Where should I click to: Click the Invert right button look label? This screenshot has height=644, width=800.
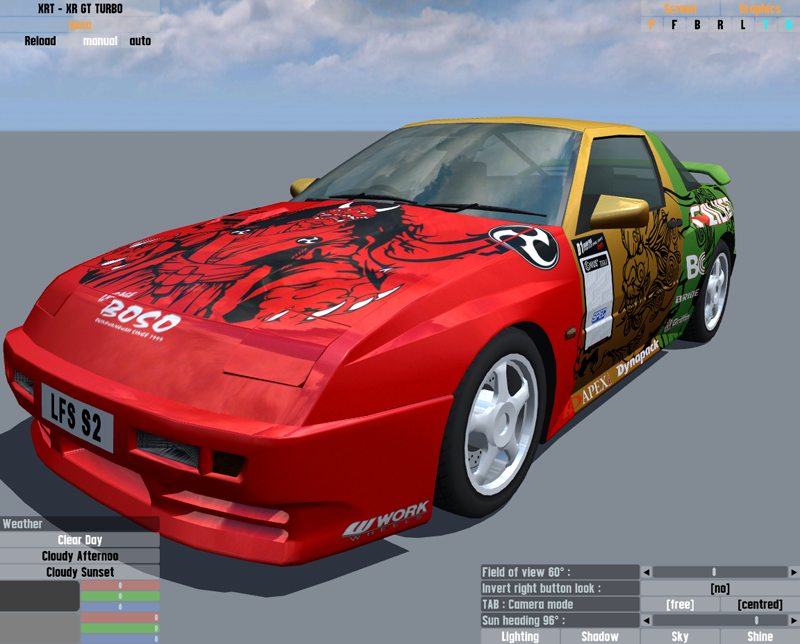pyautogui.click(x=560, y=588)
